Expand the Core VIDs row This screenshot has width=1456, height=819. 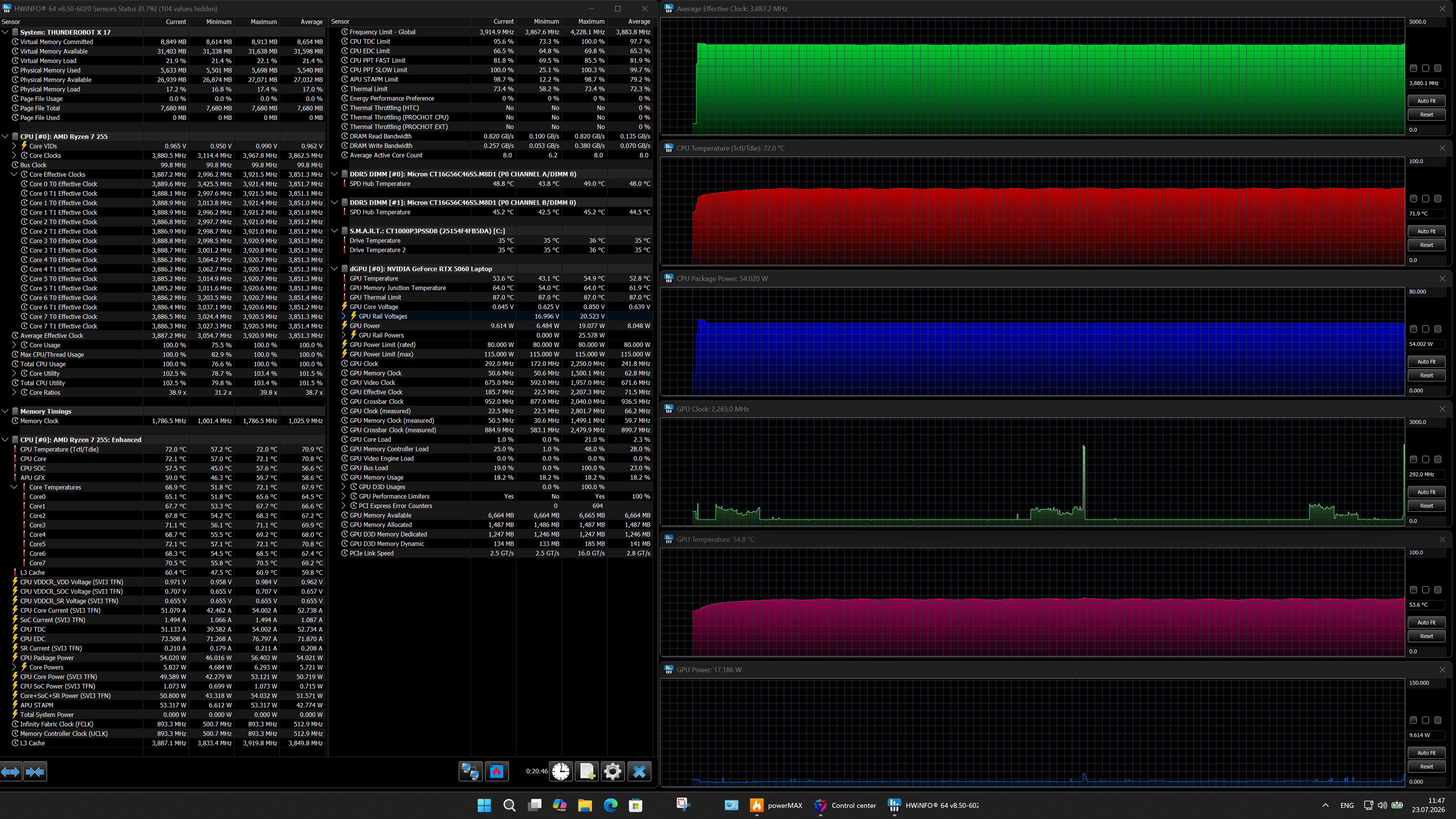click(15, 146)
